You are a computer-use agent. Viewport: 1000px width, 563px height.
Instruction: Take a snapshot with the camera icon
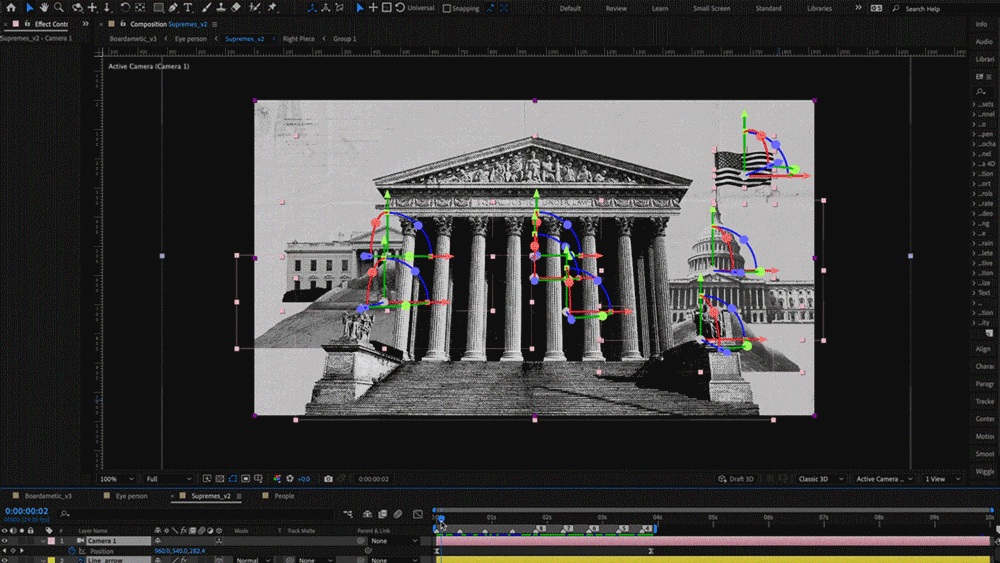(x=328, y=479)
